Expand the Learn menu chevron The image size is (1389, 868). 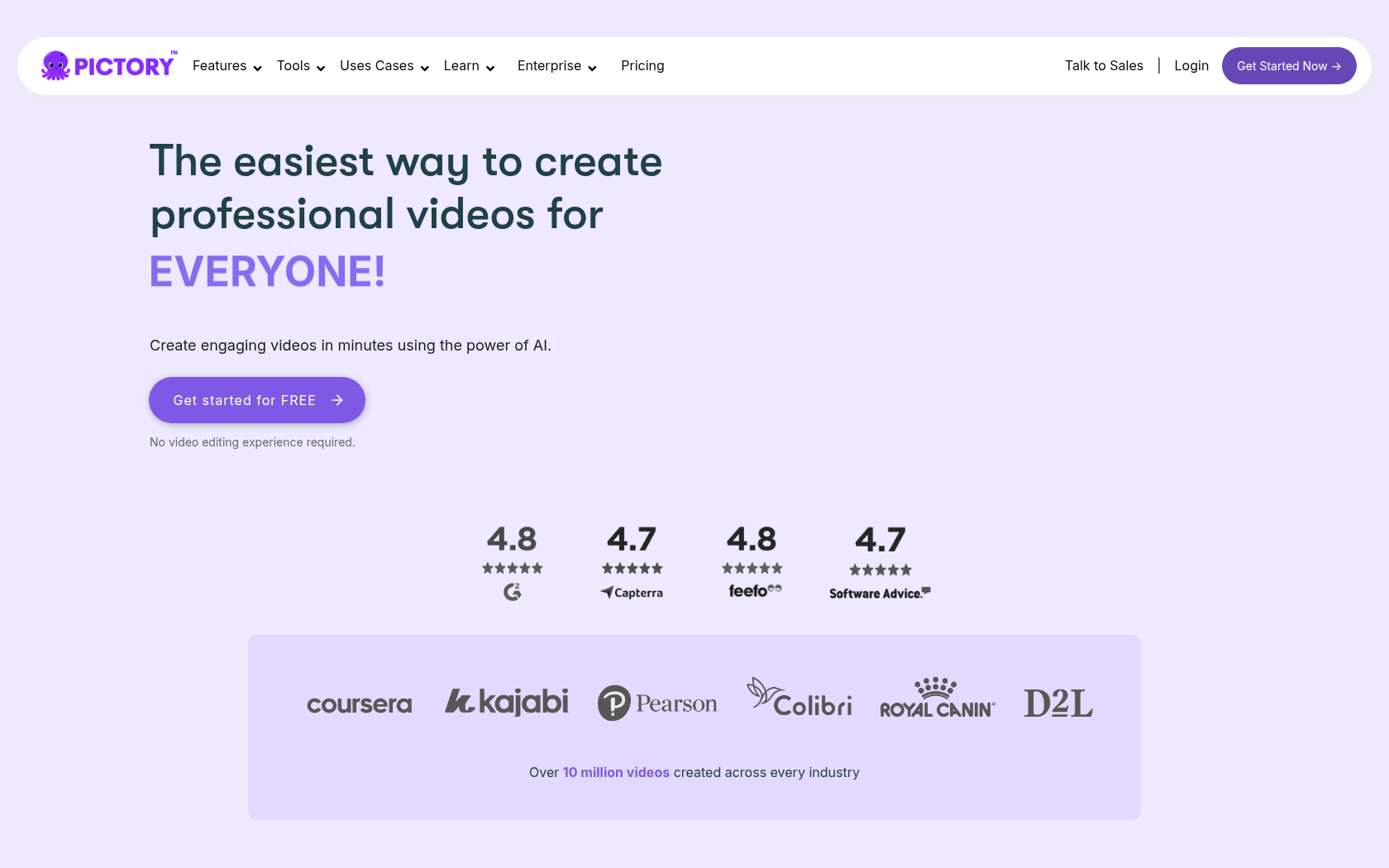pyautogui.click(x=490, y=68)
